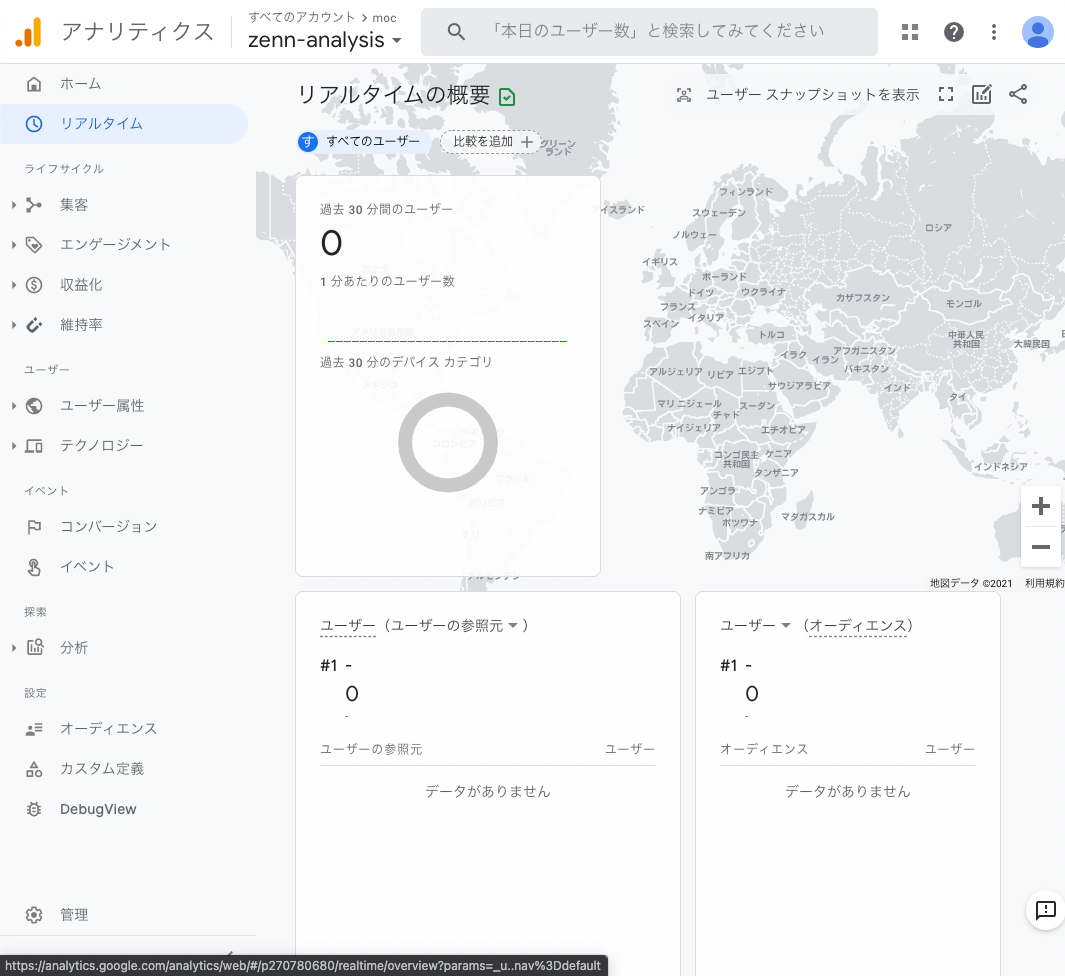Click すべてのアカウント breadcrumb link
The image size is (1065, 976).
point(302,17)
